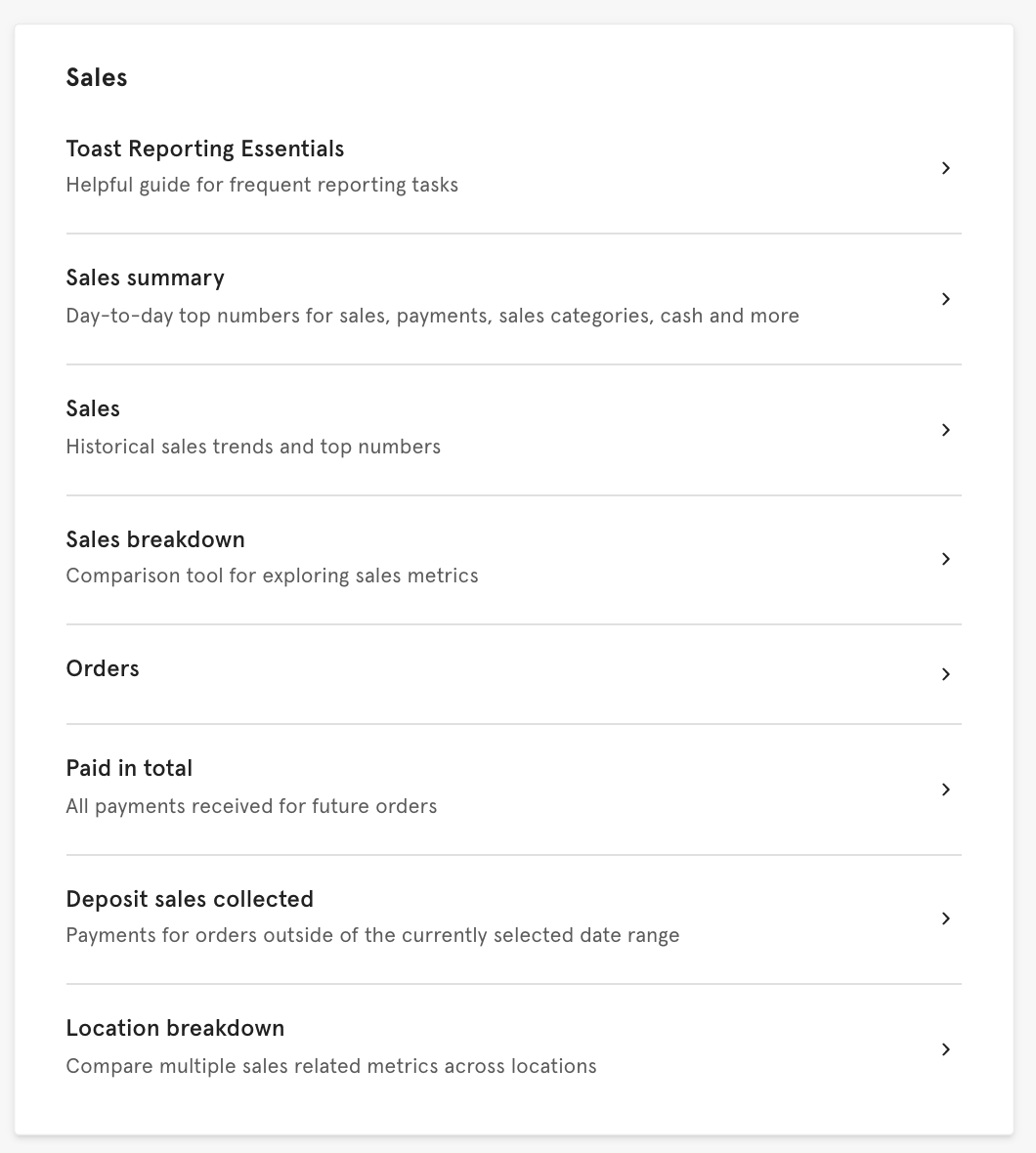
Task: Click the Sales summary description text
Action: point(432,315)
